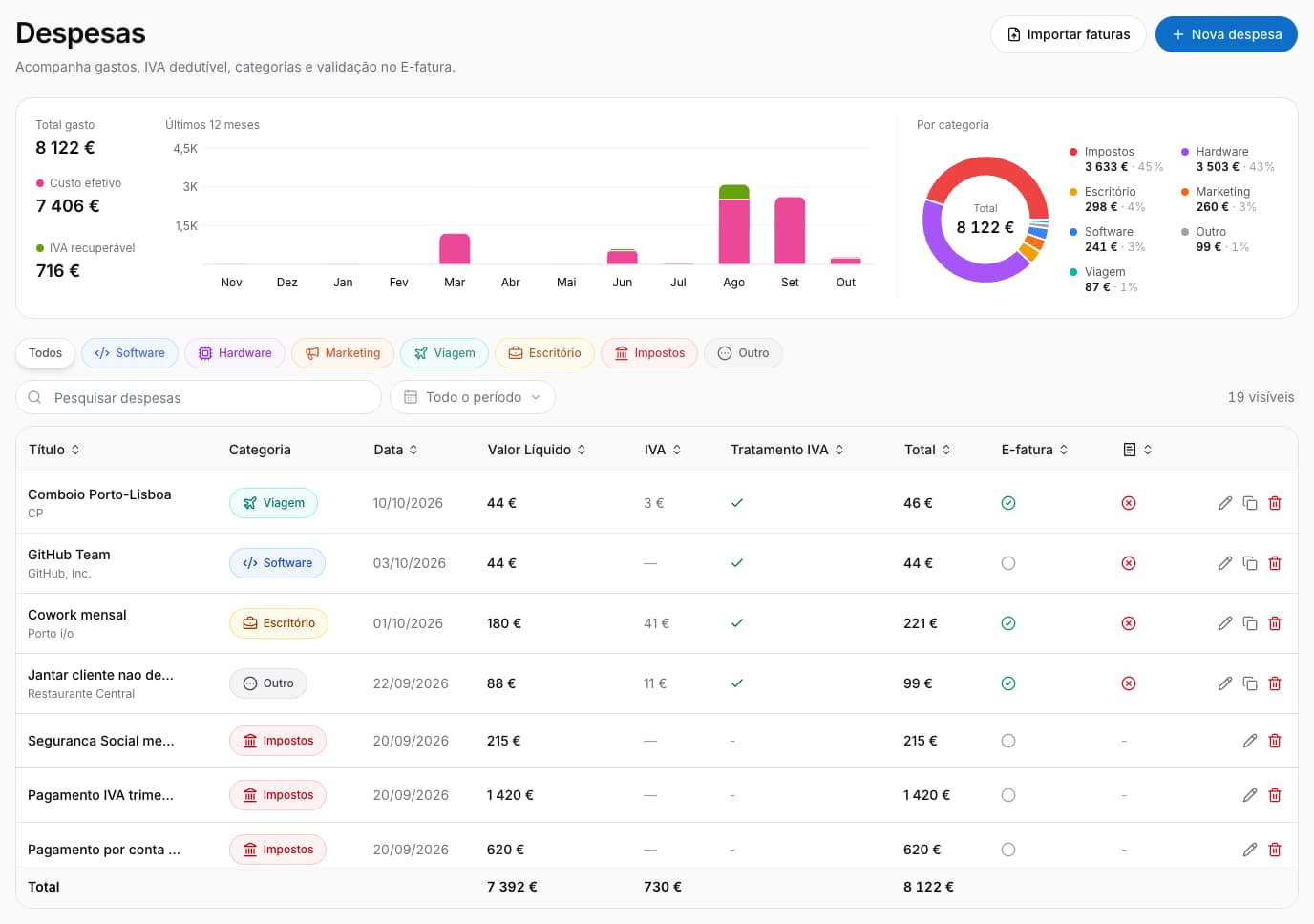The image size is (1314, 924).
Task: Sort table by Título column
Action: pos(54,450)
